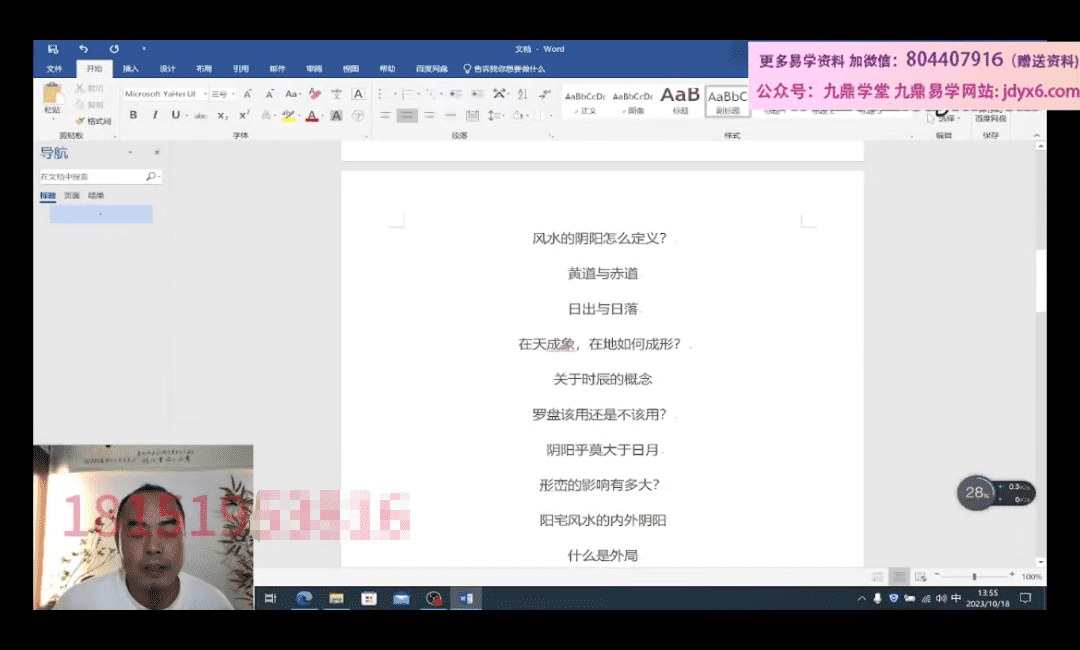Apply italic with the I icon
Screen dimensions: 1080x650
155,115
